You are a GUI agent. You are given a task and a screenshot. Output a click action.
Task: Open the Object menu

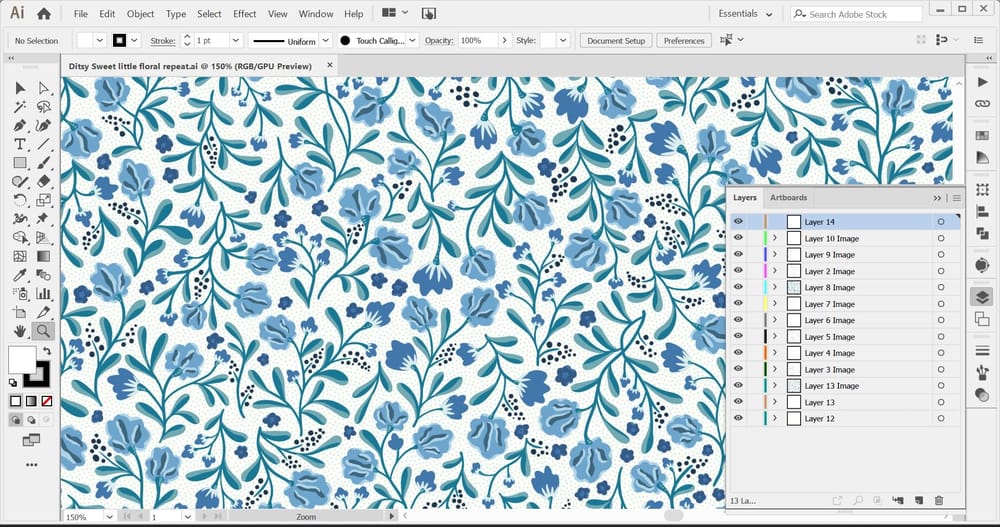coord(140,13)
